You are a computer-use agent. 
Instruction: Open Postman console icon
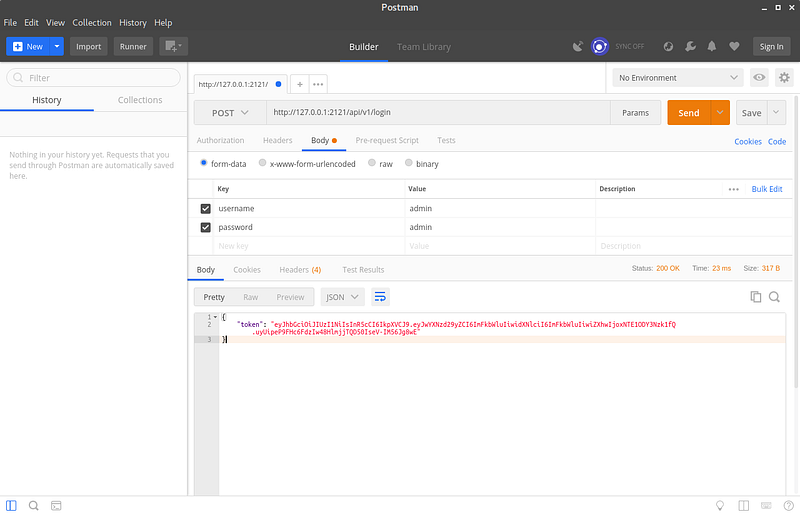pyautogui.click(x=56, y=505)
